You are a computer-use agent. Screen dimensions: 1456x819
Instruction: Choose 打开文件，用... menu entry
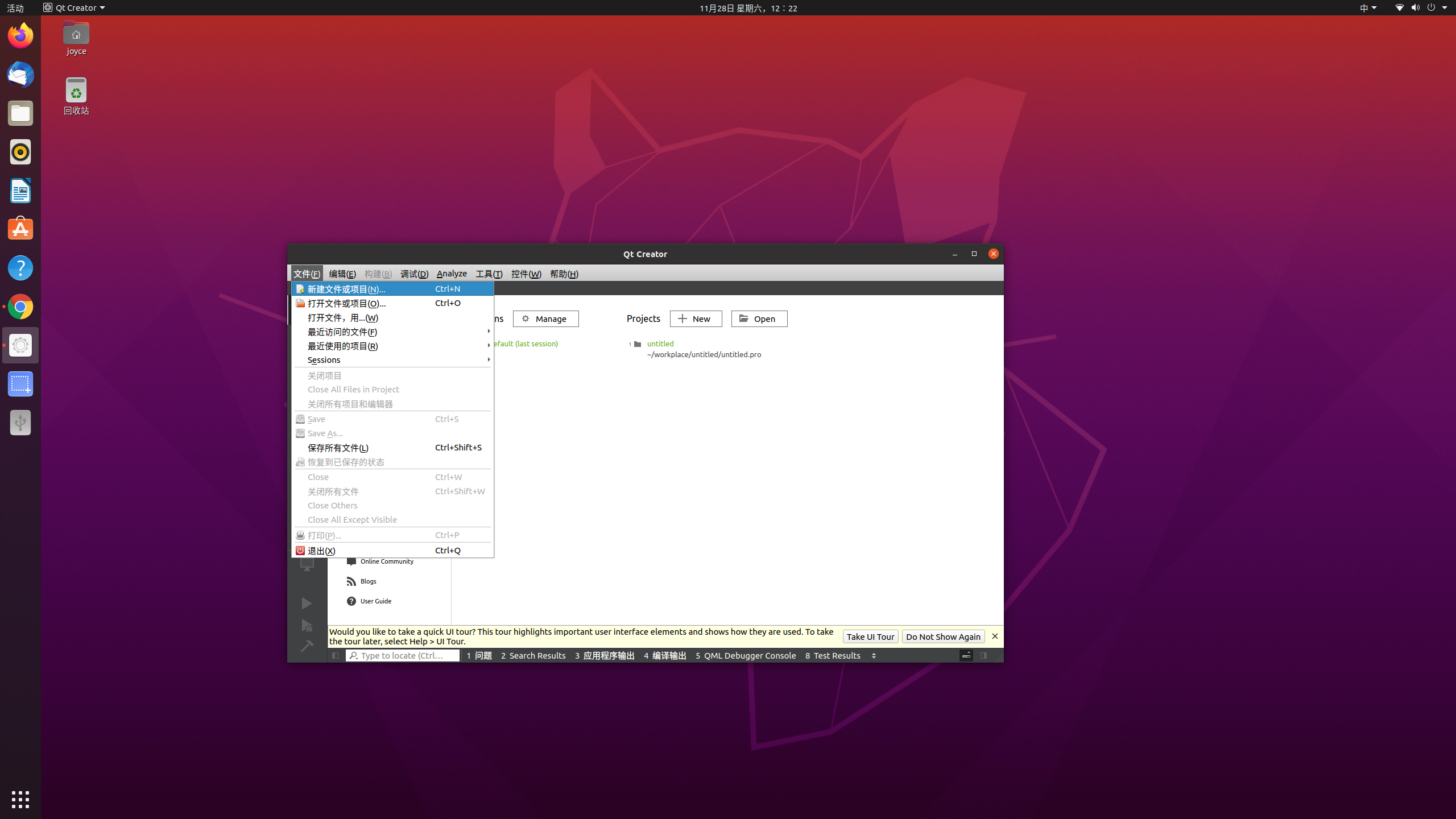(x=392, y=317)
